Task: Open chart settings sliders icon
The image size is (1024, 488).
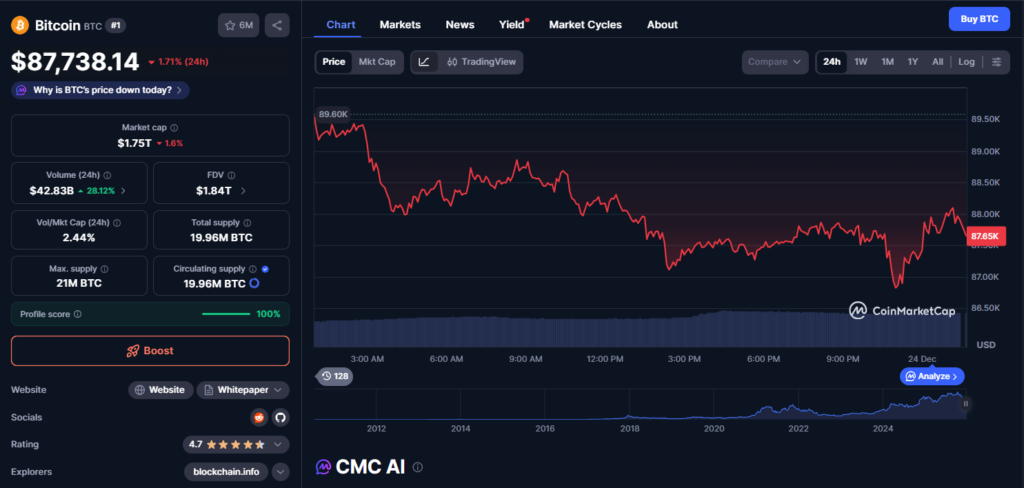Action: 995,62
